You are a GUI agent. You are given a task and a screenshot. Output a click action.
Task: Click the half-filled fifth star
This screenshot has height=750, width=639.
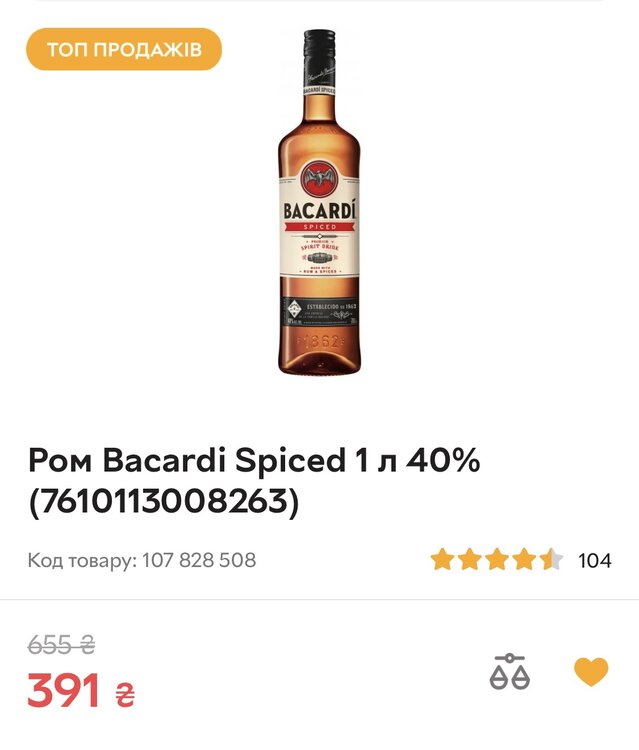coord(550,560)
